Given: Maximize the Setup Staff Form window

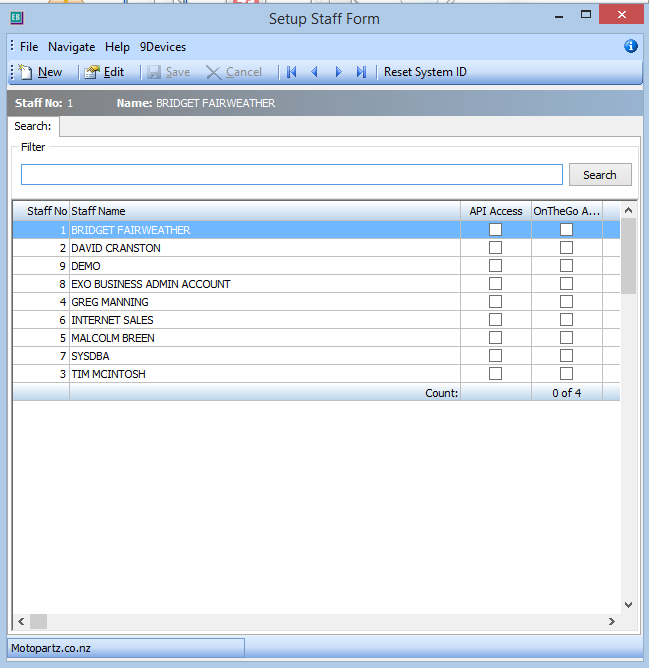Looking at the screenshot, I should (x=586, y=15).
